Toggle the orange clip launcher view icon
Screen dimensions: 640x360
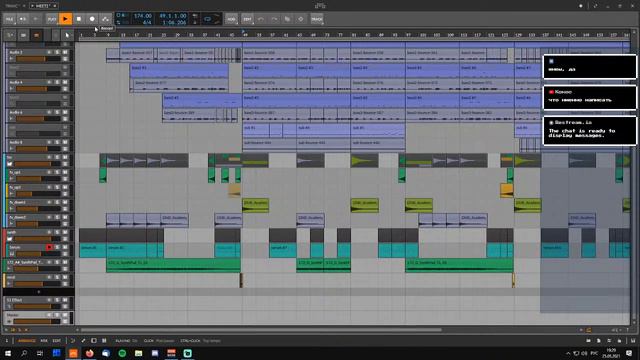coord(37,36)
